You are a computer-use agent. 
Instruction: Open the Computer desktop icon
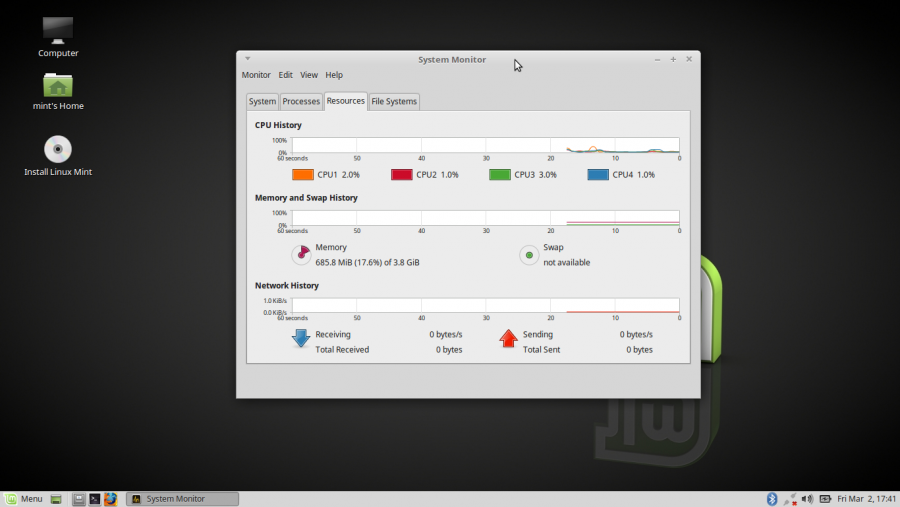point(58,31)
